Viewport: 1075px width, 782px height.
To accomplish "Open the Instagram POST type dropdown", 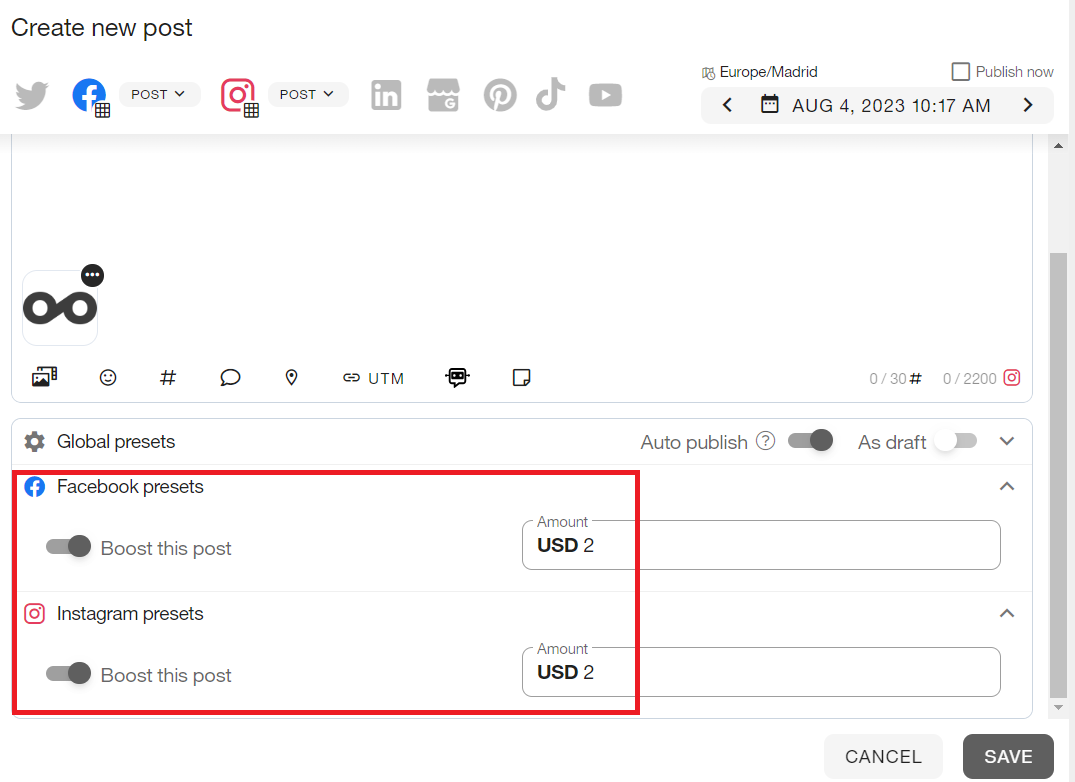I will 307,94.
